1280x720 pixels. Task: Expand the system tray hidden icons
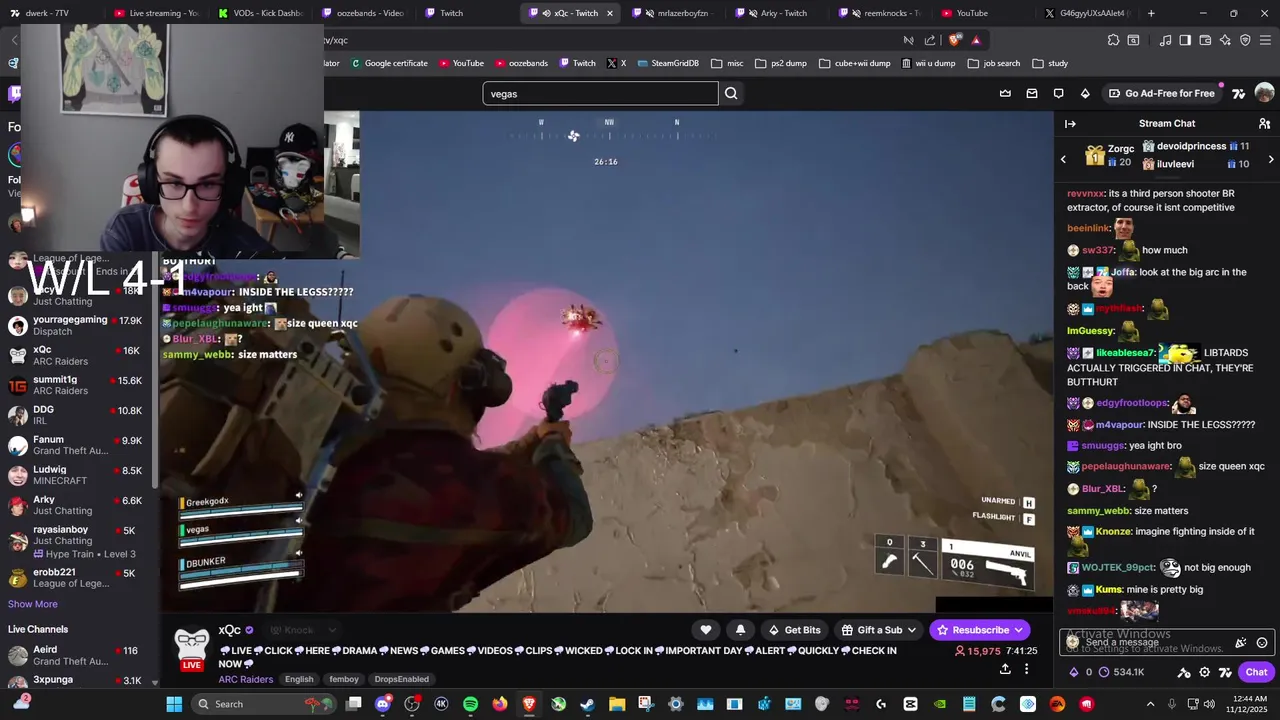coord(1150,704)
